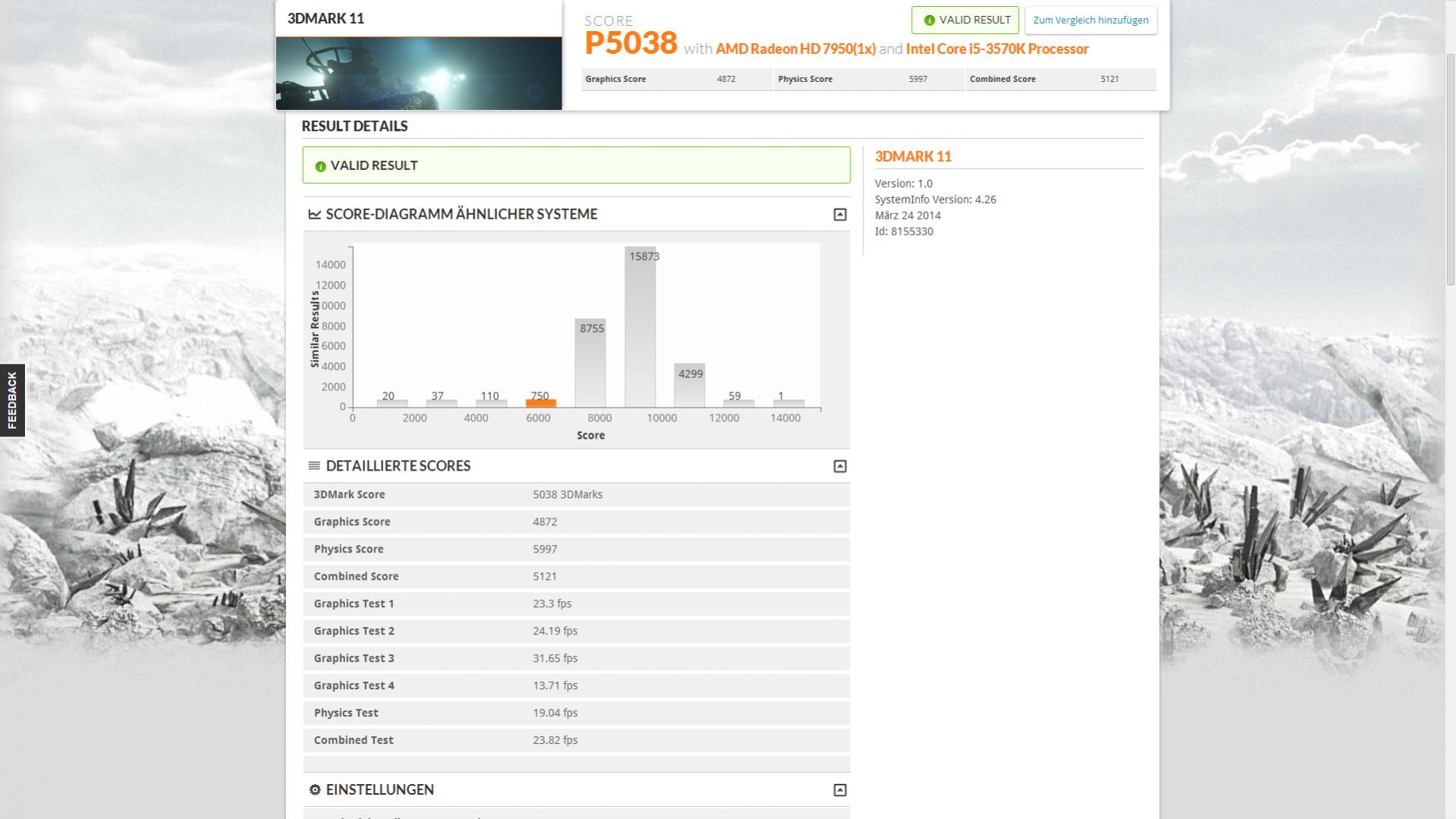Click the orange 750 bar in chart
This screenshot has width=1456, height=819.
click(x=541, y=403)
